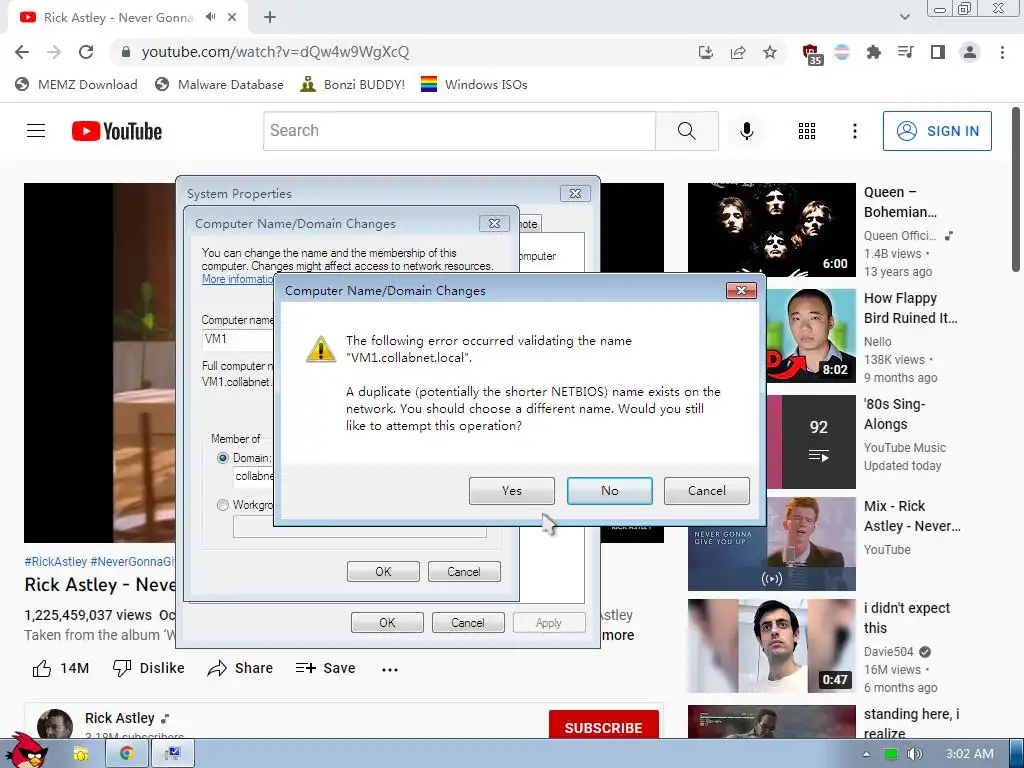Click Share under the video

pos(240,668)
